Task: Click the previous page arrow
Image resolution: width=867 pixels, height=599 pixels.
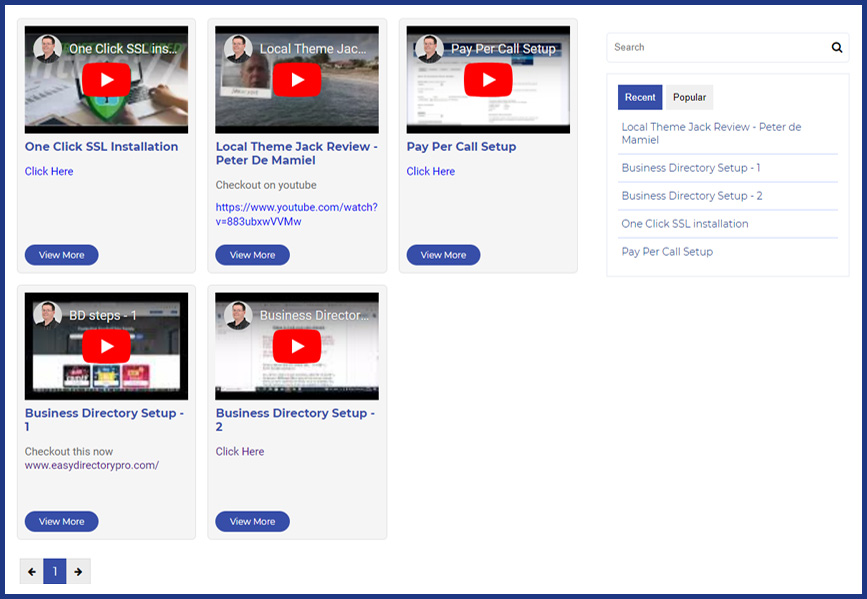Action: point(29,571)
